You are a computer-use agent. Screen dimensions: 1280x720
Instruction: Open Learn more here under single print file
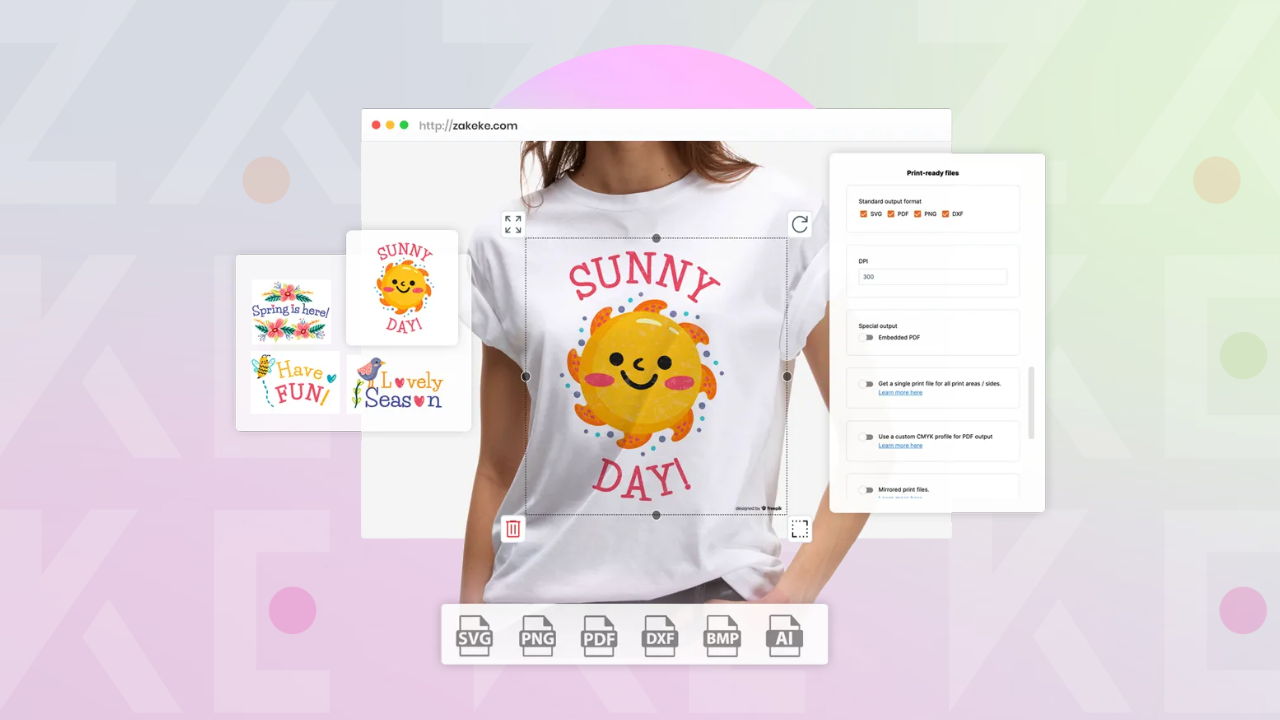coord(900,392)
